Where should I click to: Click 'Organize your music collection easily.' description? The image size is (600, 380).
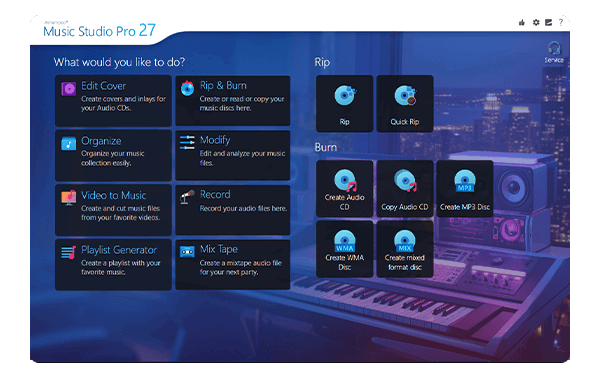(112, 158)
